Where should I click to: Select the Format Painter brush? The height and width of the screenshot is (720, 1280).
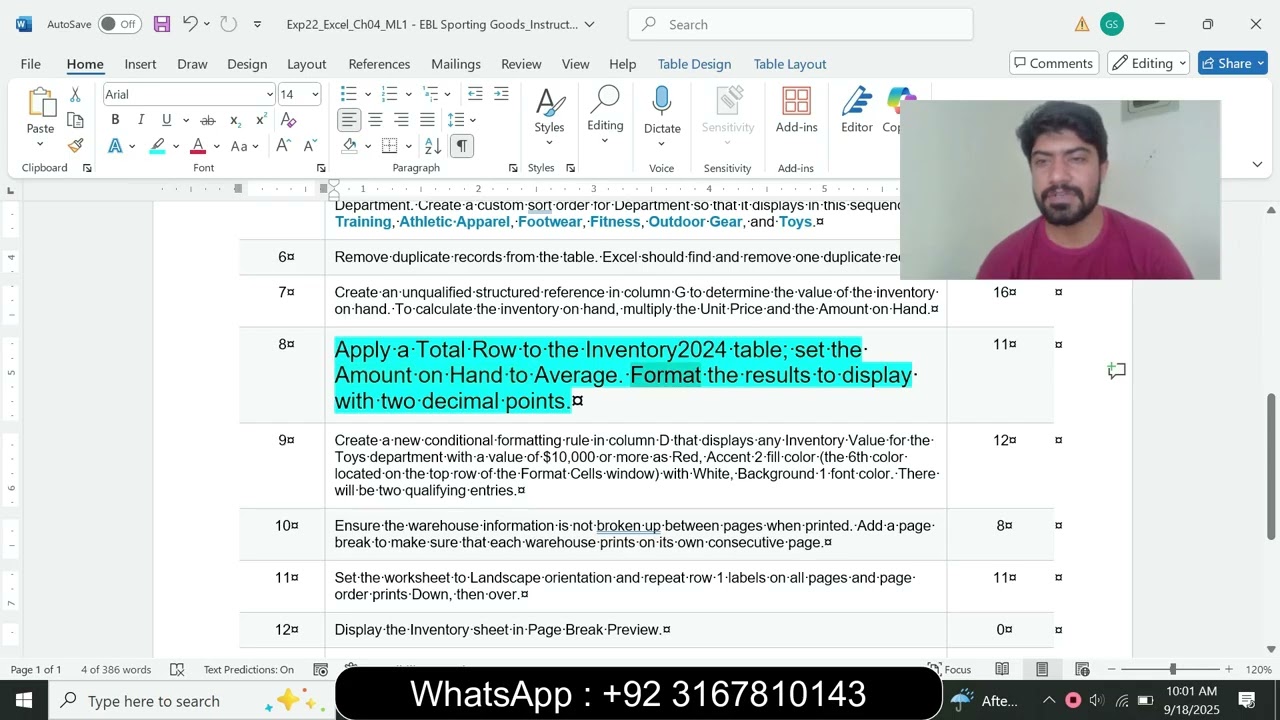(x=75, y=146)
